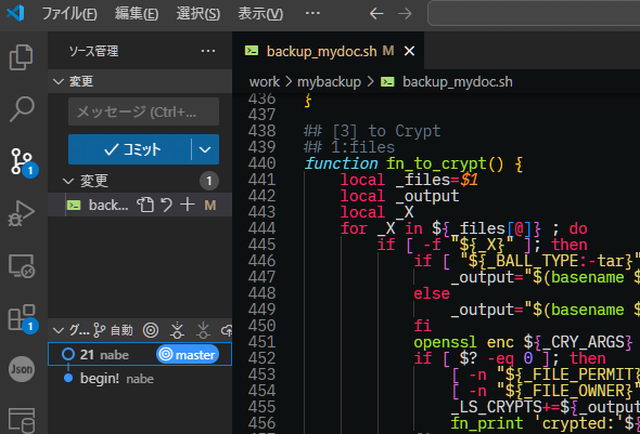
Task: Open the ファイル(F) menu
Action: (70, 14)
